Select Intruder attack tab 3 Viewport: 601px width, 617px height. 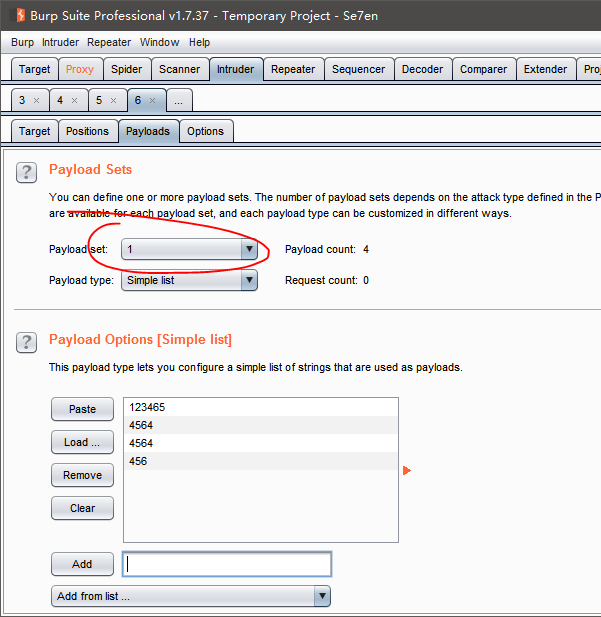(x=22, y=101)
